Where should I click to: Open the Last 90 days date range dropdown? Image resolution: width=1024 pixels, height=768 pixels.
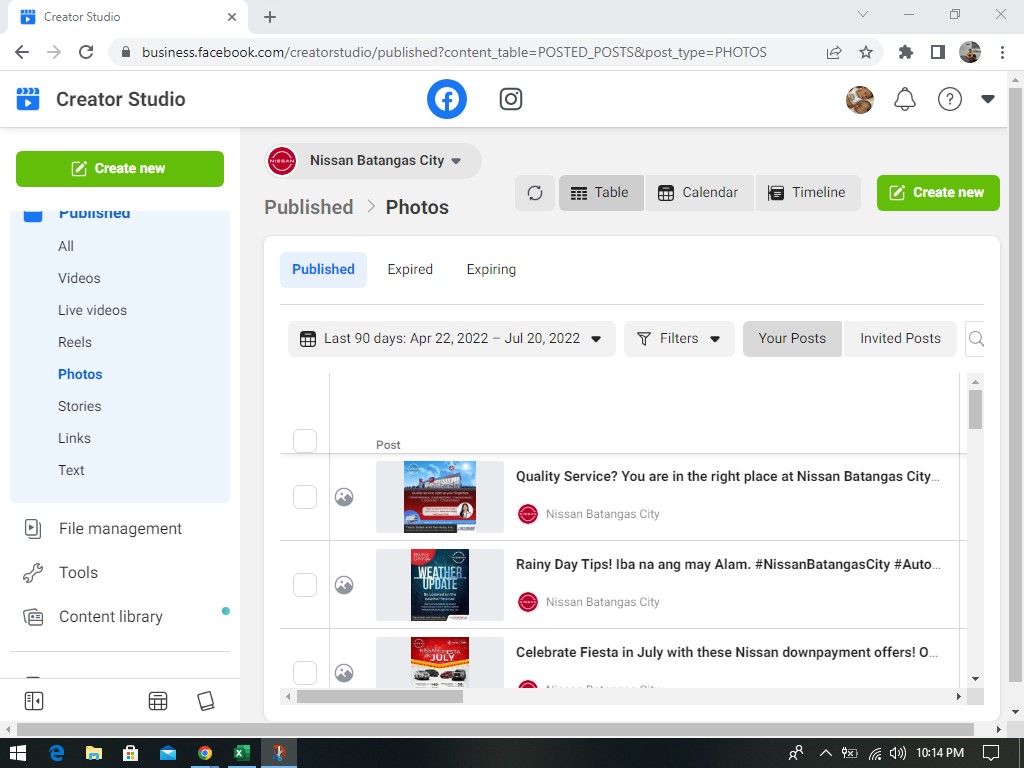451,338
